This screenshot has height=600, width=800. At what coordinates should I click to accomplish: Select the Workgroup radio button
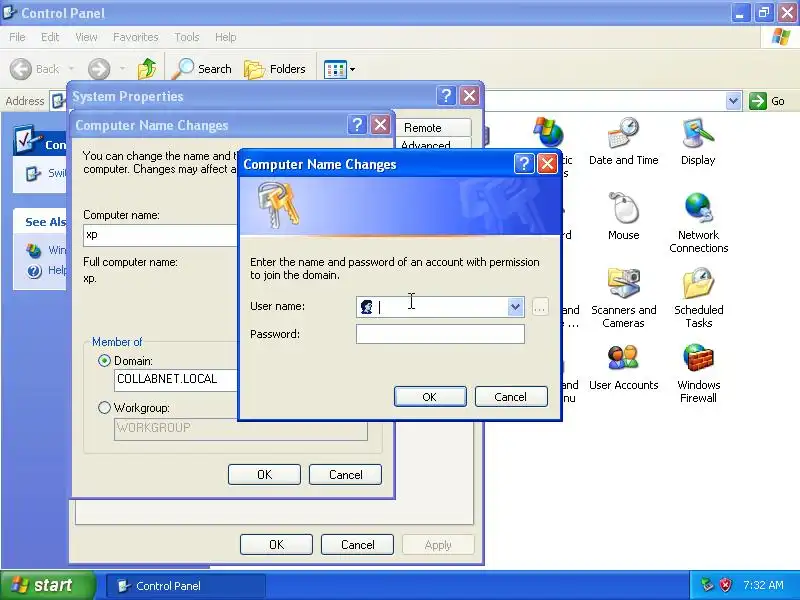(x=104, y=408)
